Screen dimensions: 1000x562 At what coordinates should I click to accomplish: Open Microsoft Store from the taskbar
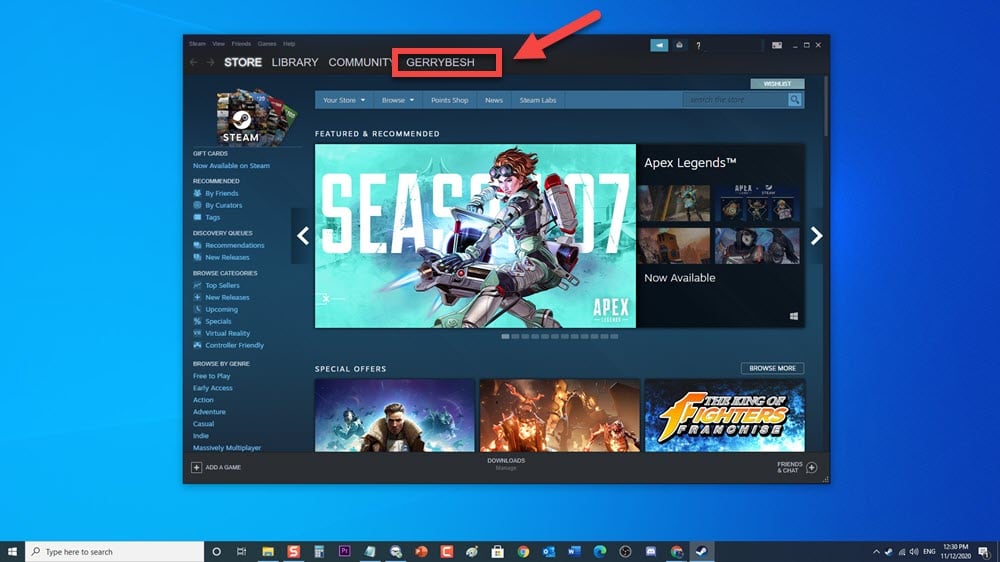pos(497,552)
